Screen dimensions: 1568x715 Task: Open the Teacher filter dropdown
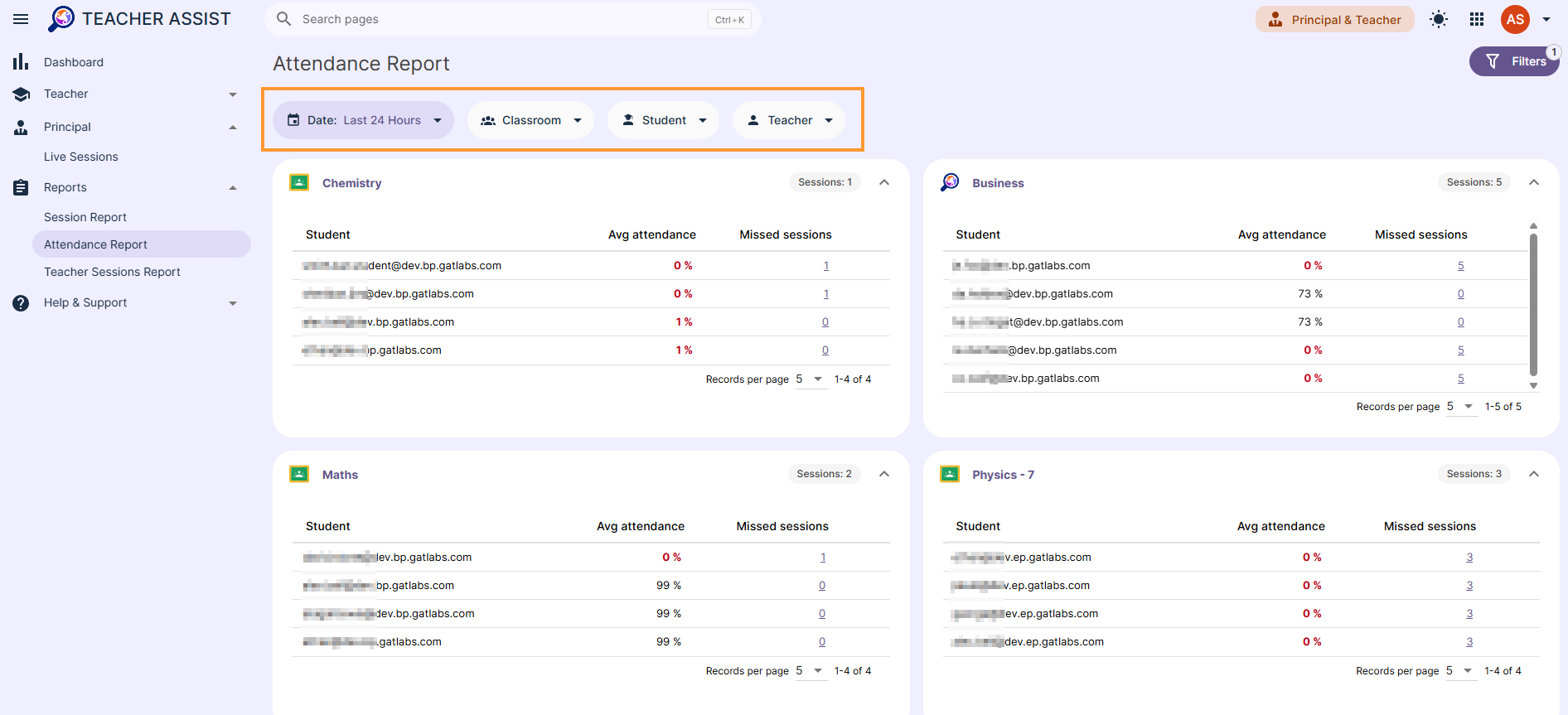[x=789, y=120]
